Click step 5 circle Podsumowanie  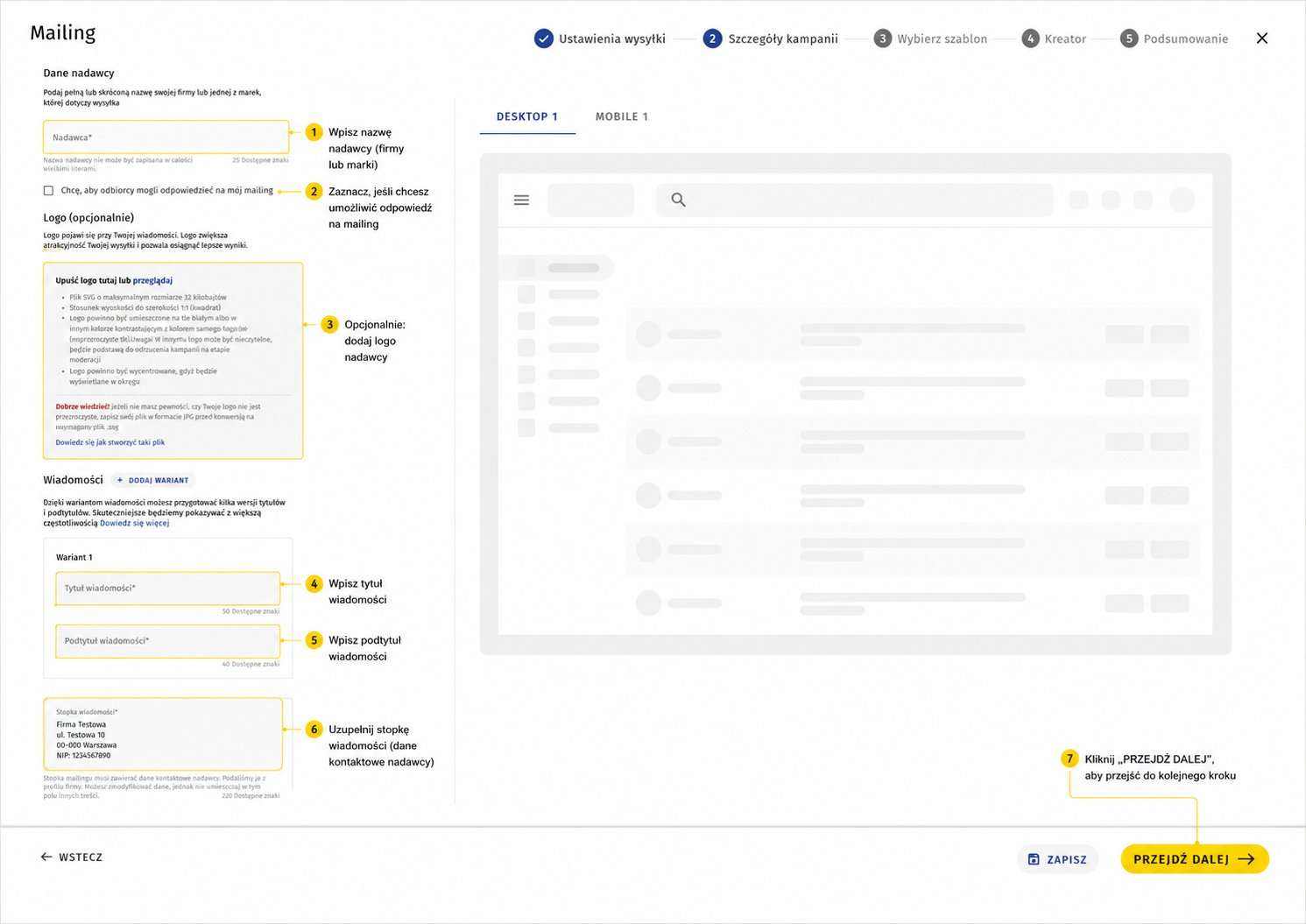click(x=1129, y=39)
